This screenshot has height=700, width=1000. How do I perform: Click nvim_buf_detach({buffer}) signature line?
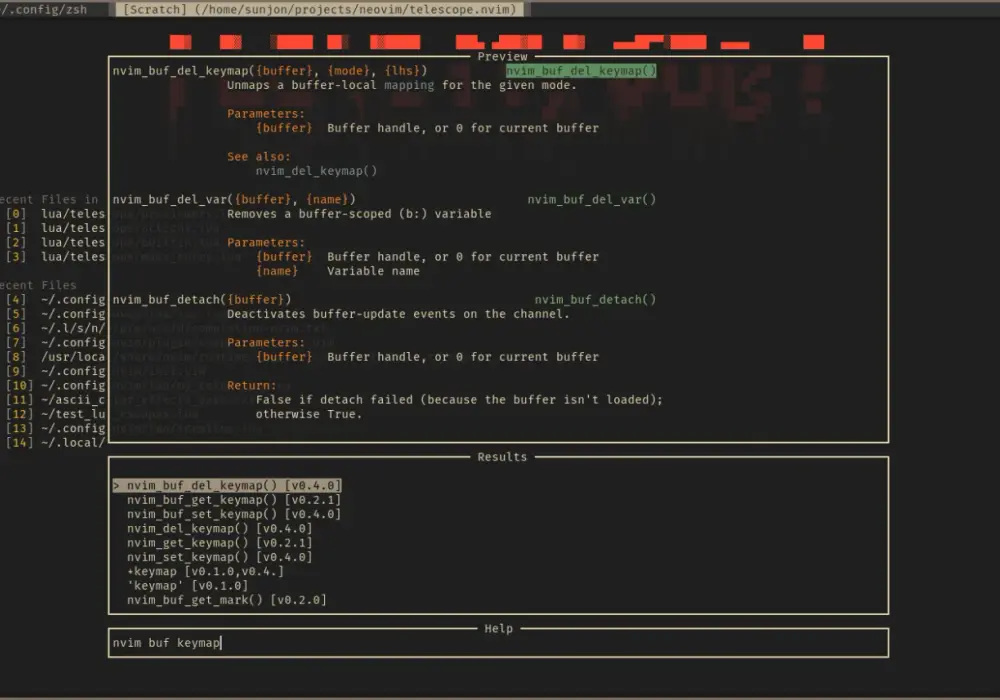202,300
